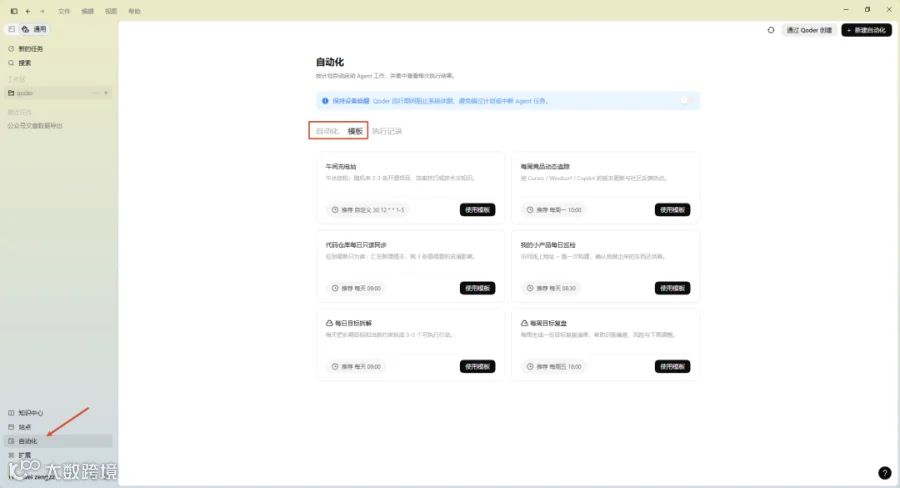Open the help question mark button
Image resolution: width=900 pixels, height=488 pixels.
coord(885,472)
